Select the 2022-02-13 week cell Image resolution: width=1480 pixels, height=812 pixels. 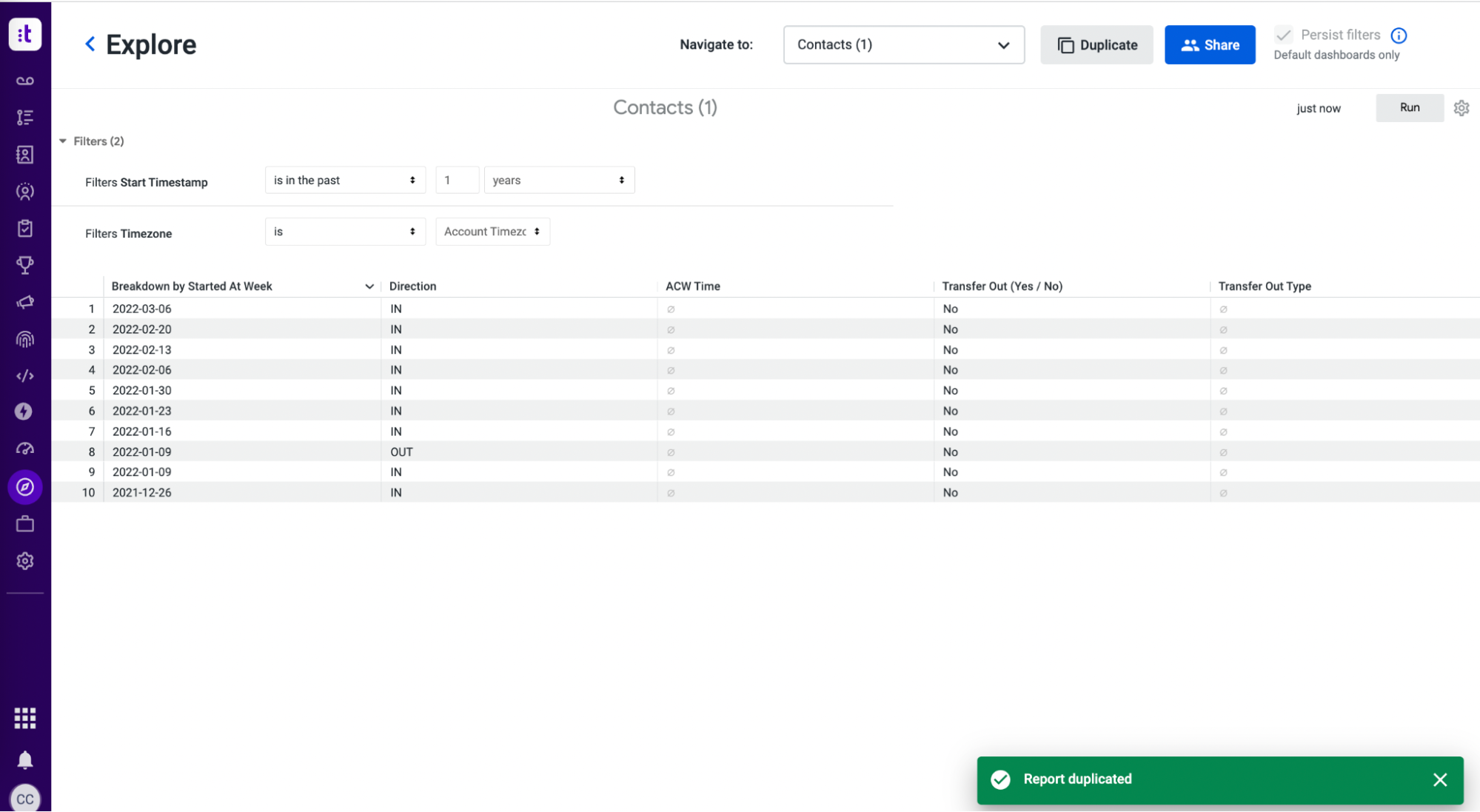242,350
